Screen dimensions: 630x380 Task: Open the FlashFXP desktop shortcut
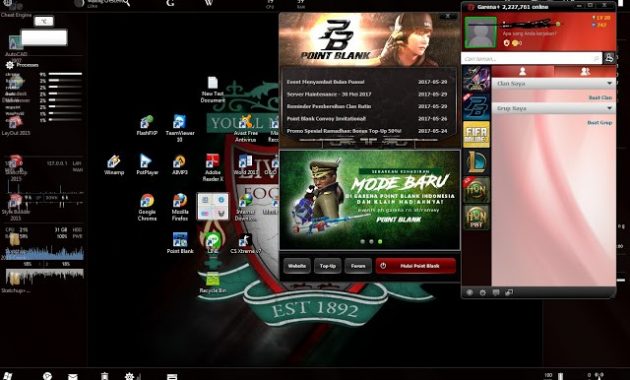click(147, 125)
